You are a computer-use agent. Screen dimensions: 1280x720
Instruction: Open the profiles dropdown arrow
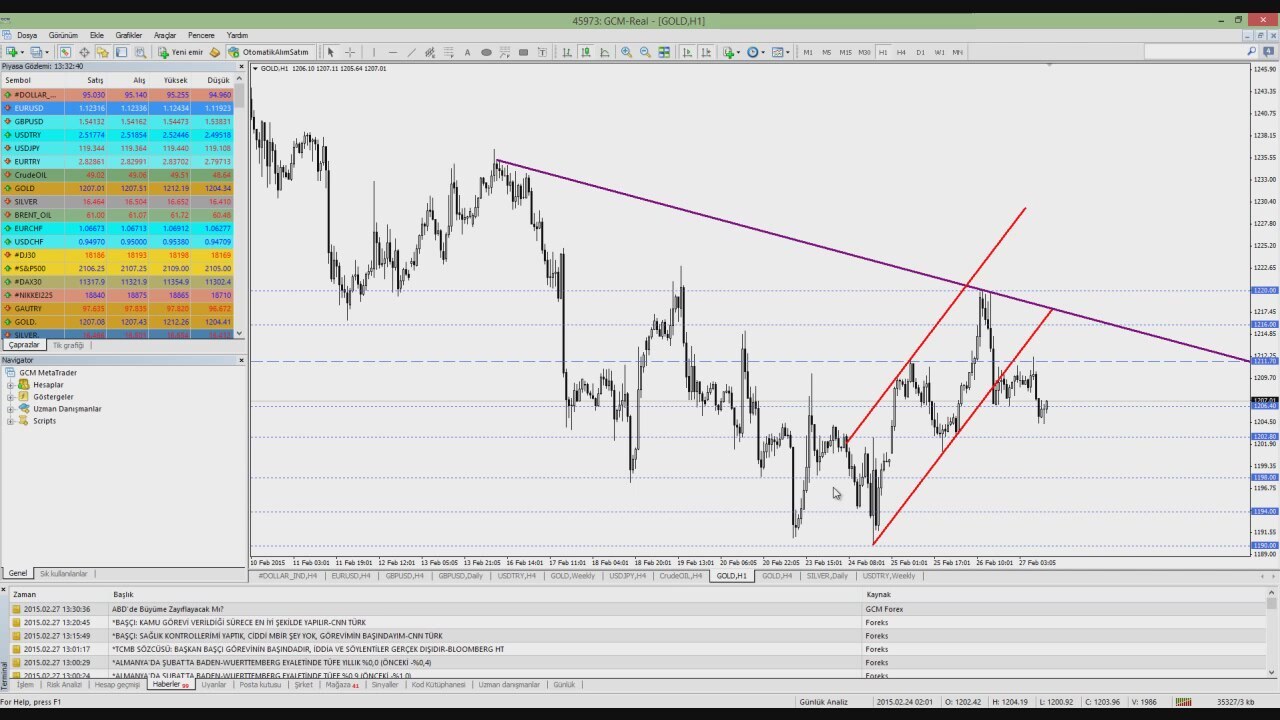[47, 52]
